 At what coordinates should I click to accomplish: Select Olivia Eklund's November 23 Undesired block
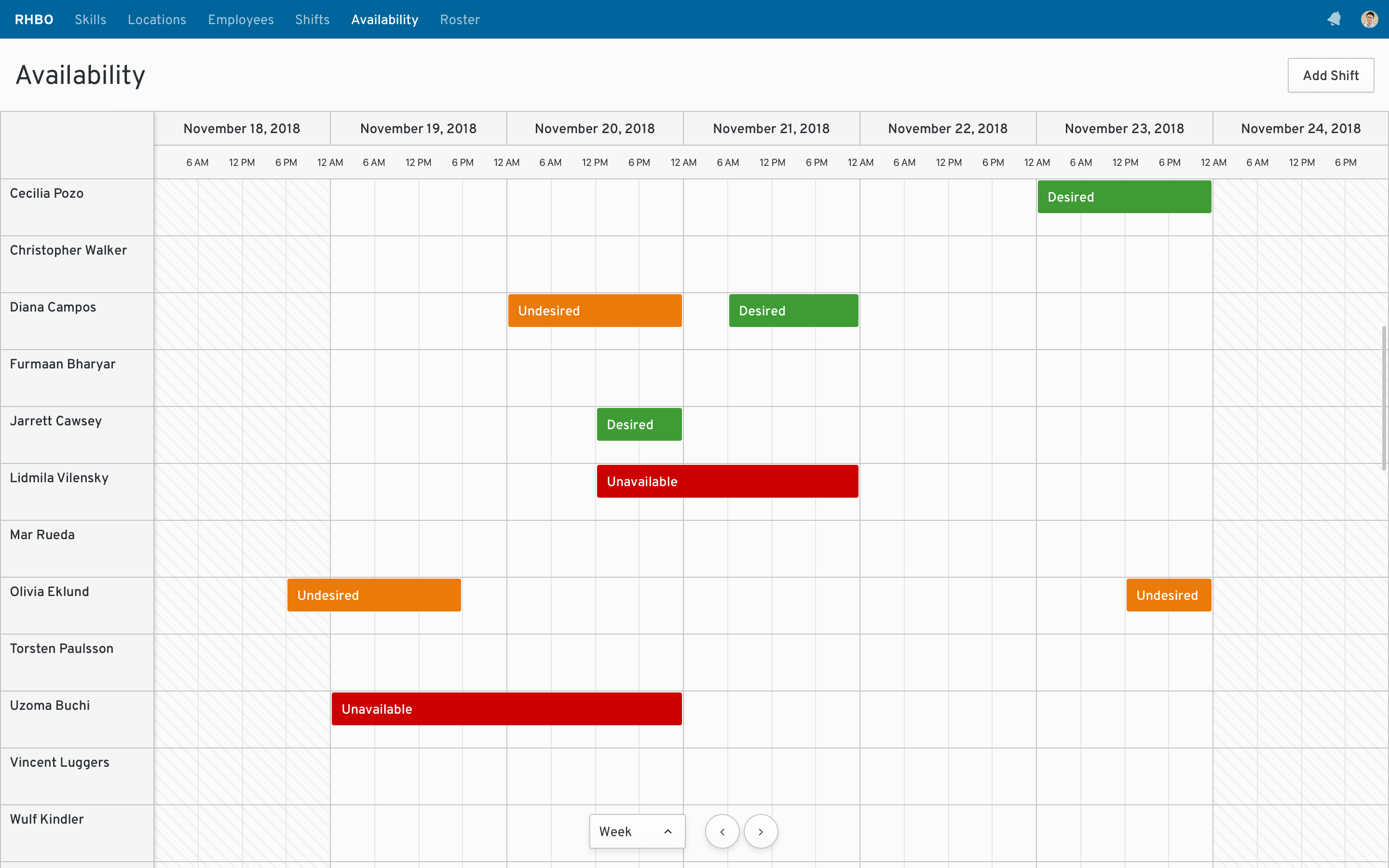1168,595
